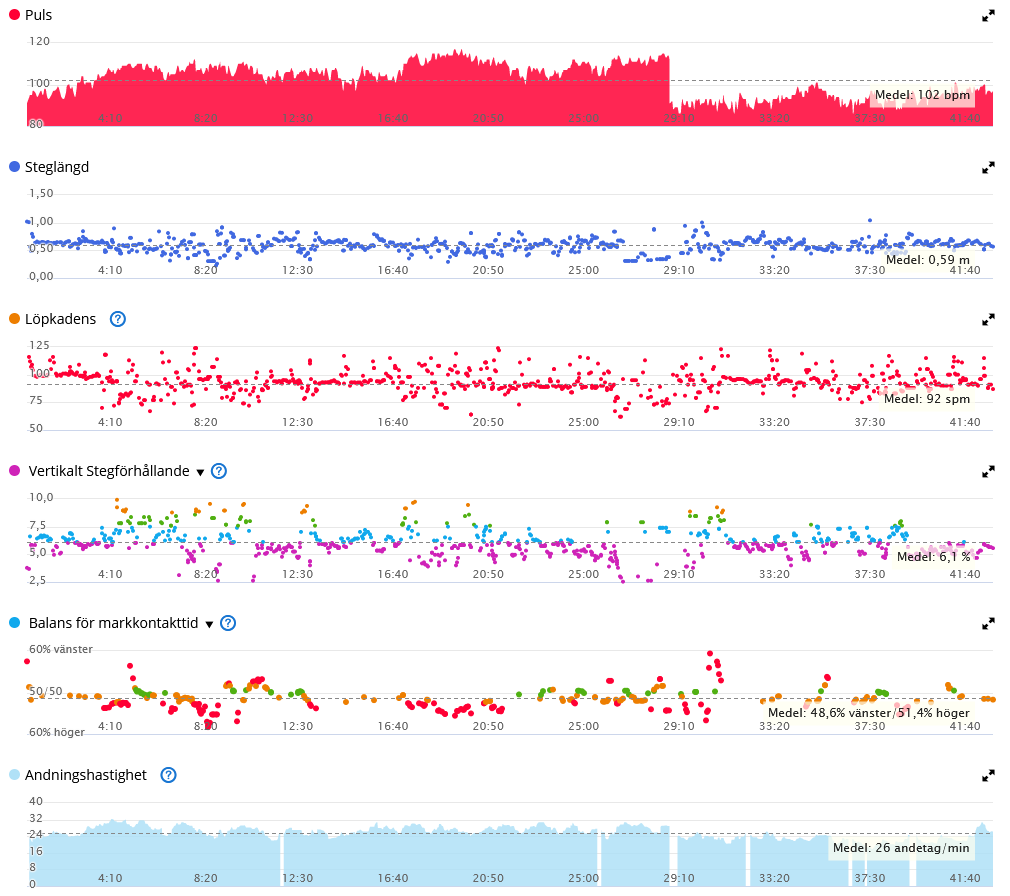Click the '60% höger' axis label
Screen dimensions: 1010x896
pyautogui.click(x=57, y=732)
